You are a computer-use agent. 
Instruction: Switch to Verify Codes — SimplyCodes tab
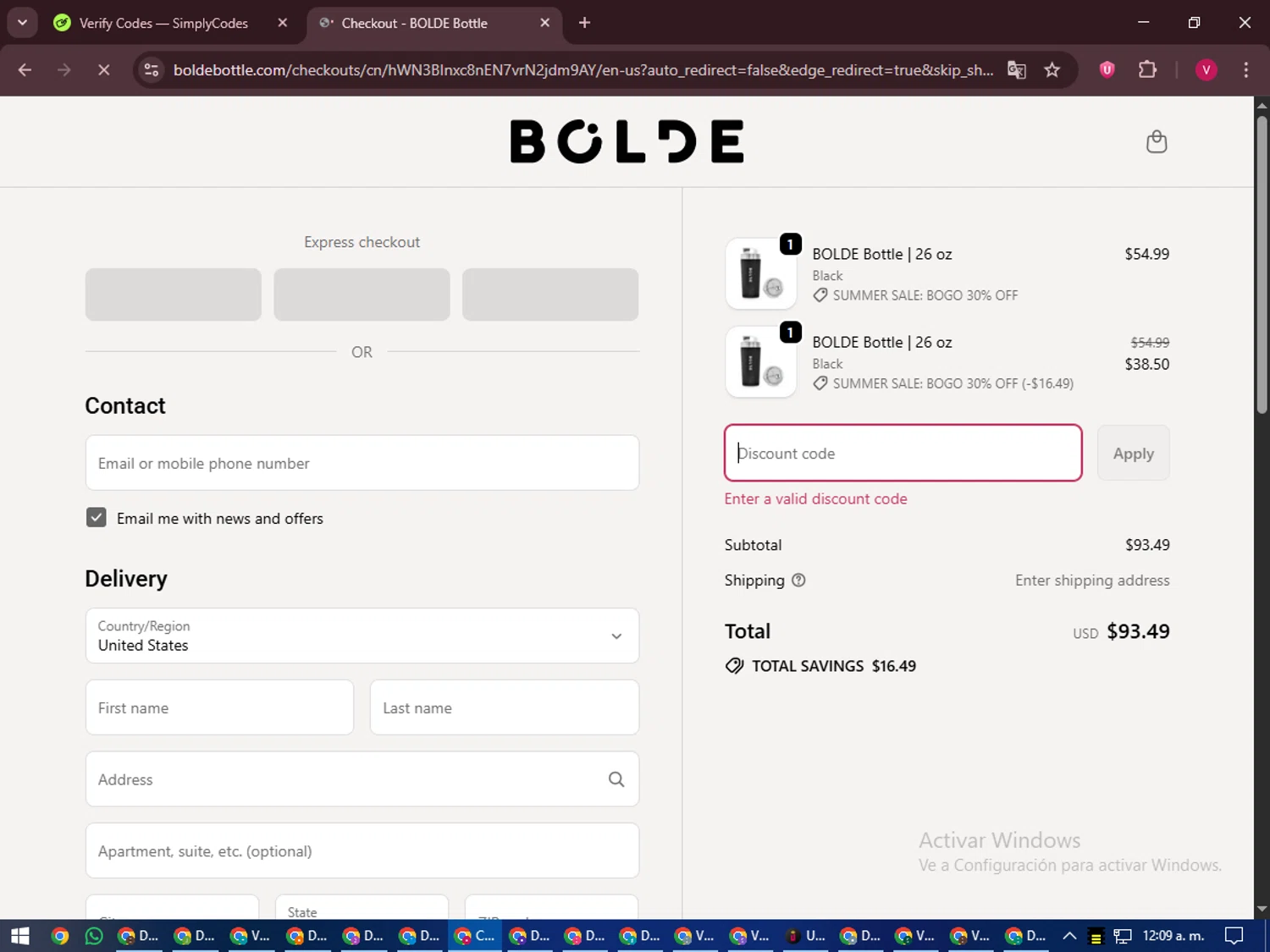click(165, 23)
